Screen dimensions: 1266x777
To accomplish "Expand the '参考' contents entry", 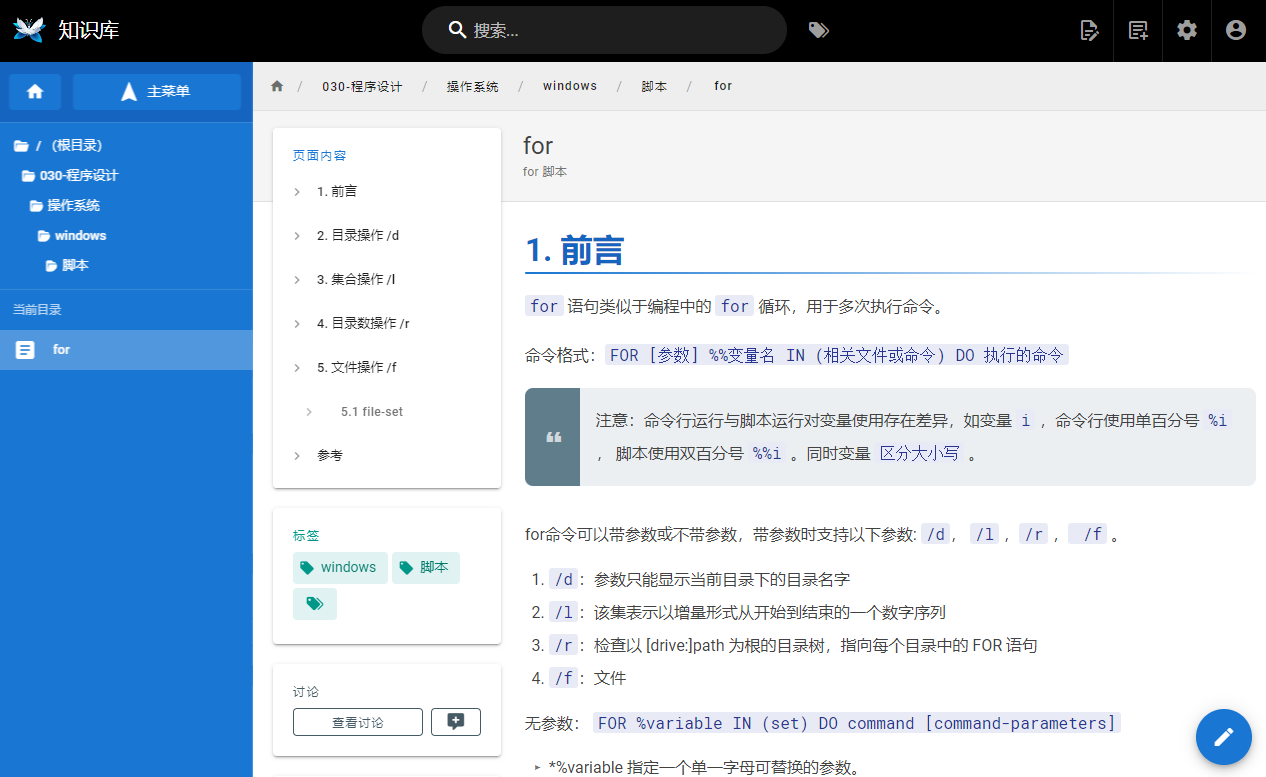I will pyautogui.click(x=329, y=455).
